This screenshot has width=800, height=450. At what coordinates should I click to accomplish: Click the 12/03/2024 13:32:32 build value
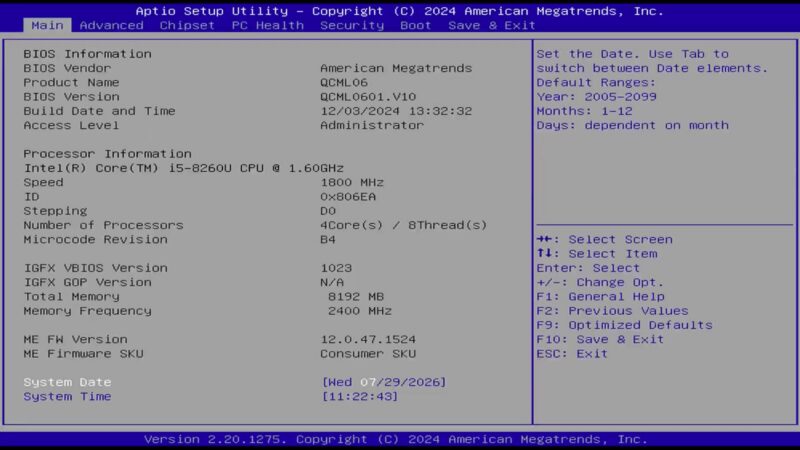pyautogui.click(x=396, y=111)
